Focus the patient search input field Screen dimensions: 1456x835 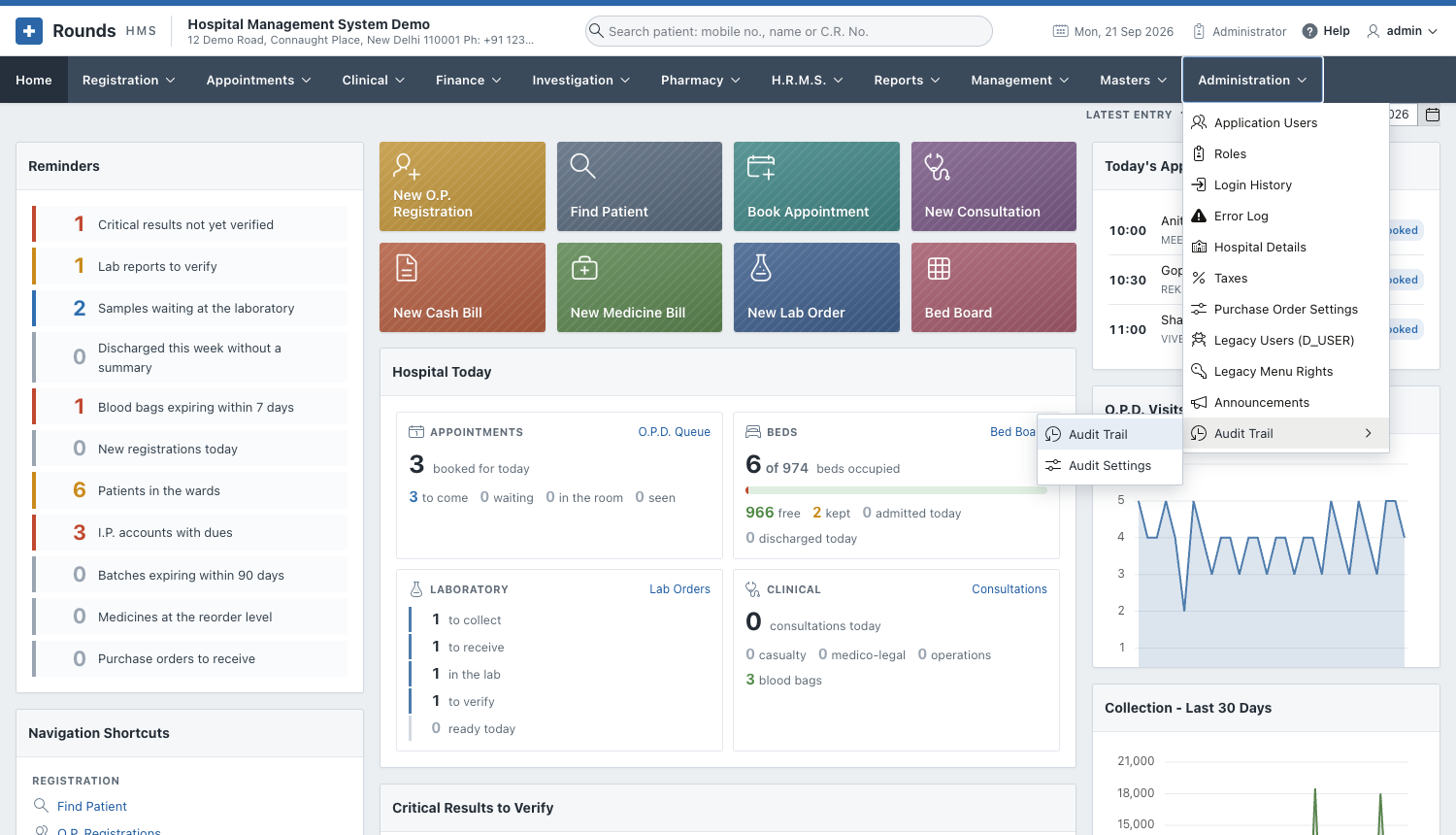[788, 31]
